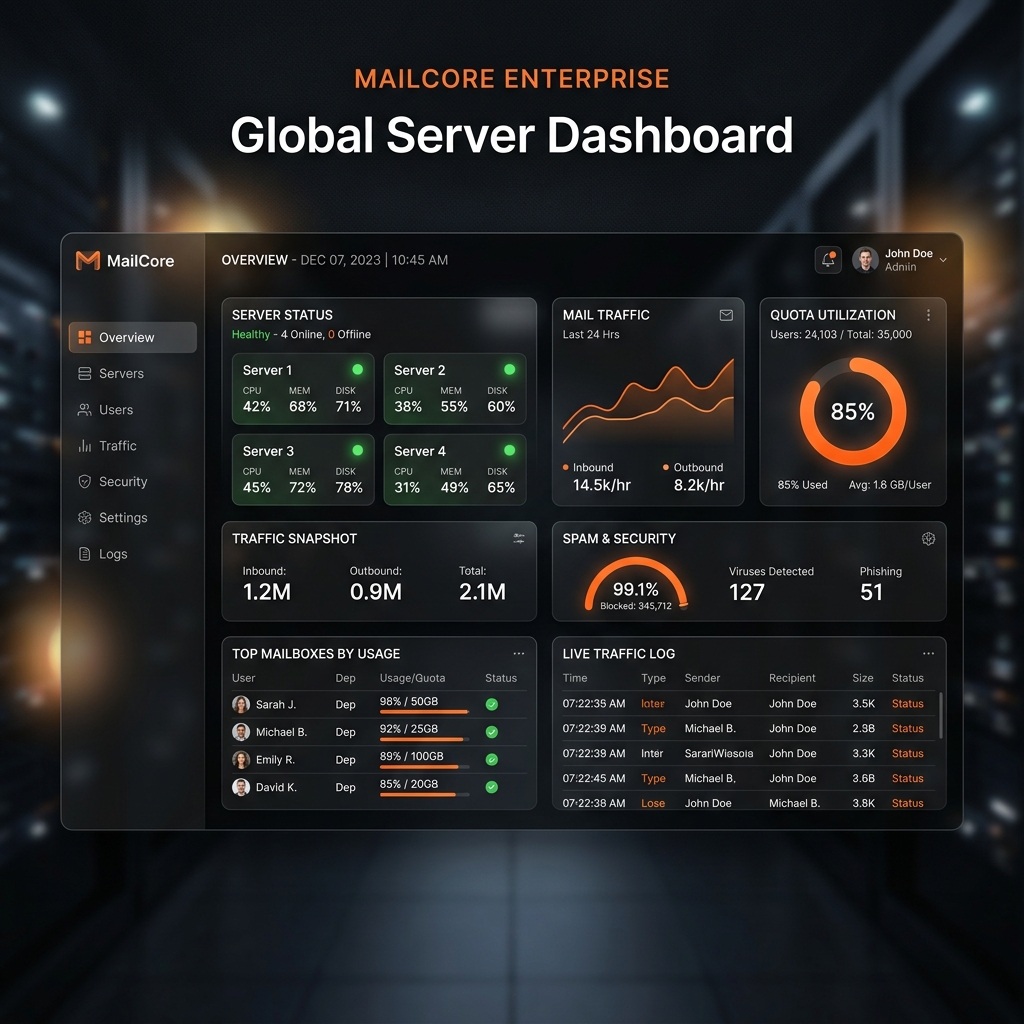The height and width of the screenshot is (1024, 1024).
Task: Click Sarah J. 98% usage bar
Action: pos(424,712)
